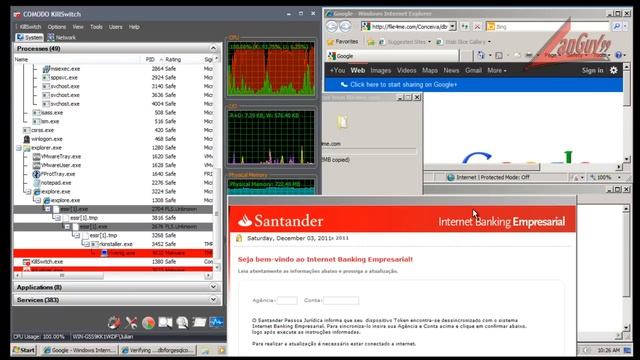This screenshot has width=640, height=360.
Task: Click the IE Help question mark icon
Action: [x=618, y=55]
